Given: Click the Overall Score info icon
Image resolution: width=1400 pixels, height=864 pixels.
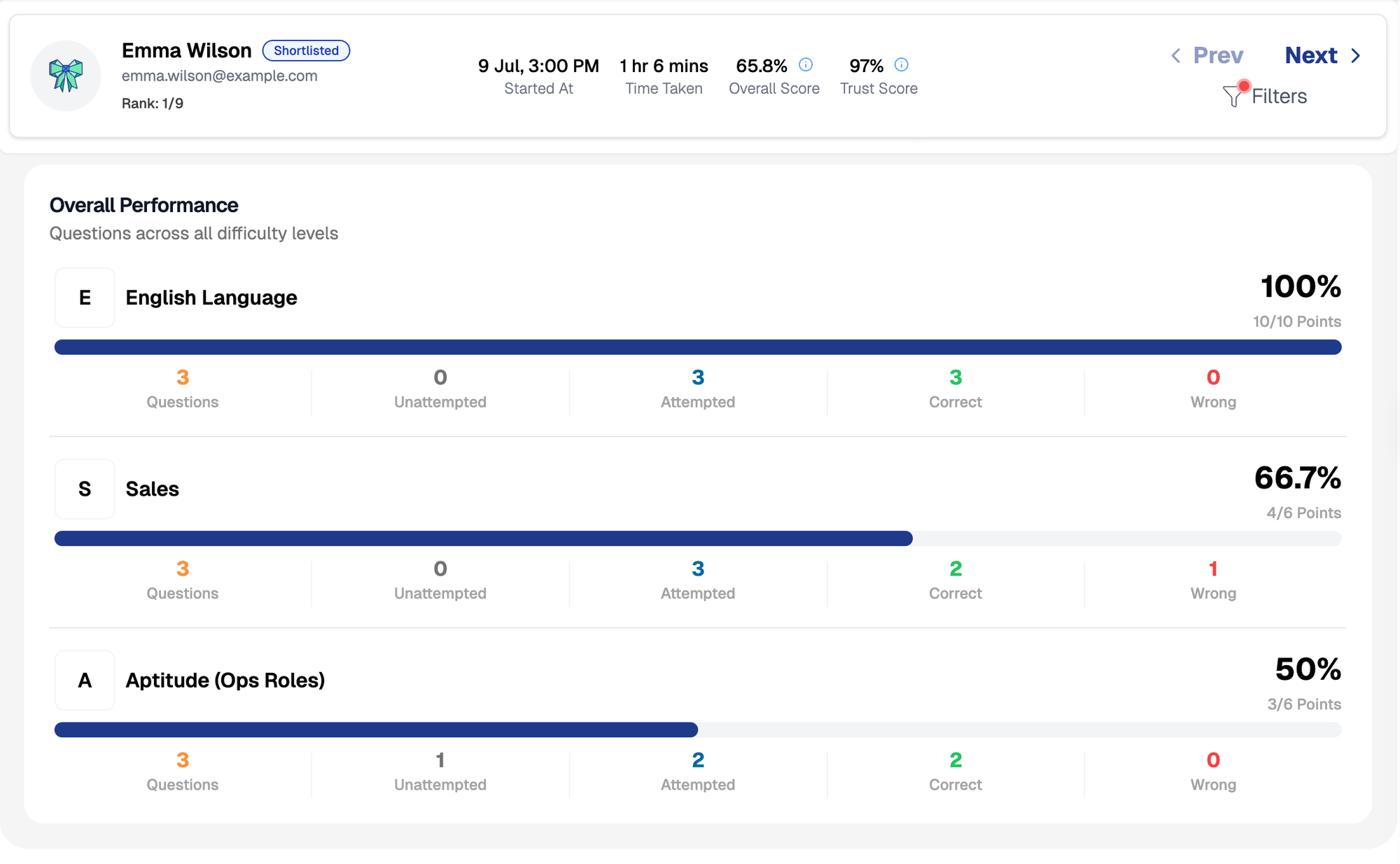Looking at the screenshot, I should pos(806,65).
